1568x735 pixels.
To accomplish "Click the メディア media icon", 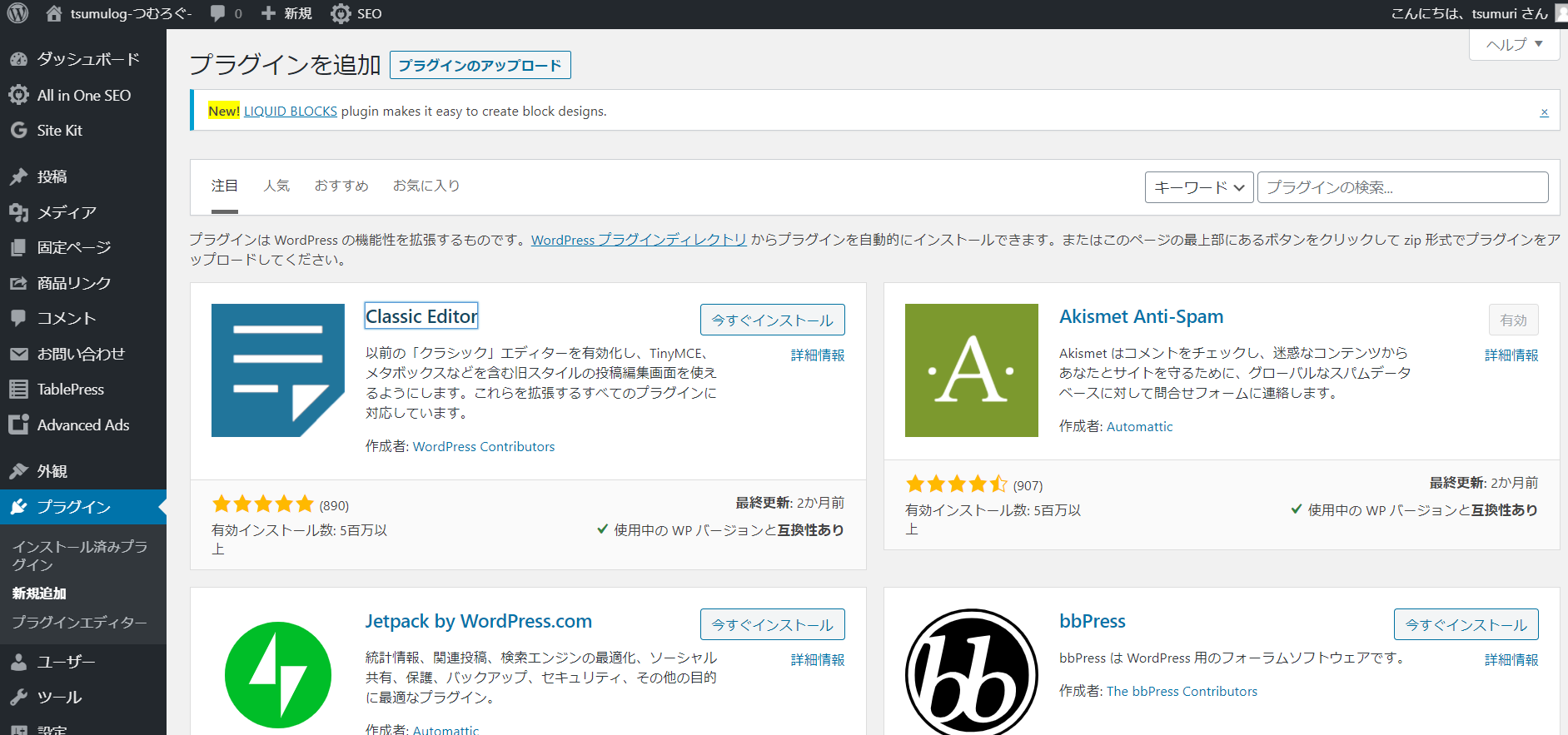I will [18, 212].
